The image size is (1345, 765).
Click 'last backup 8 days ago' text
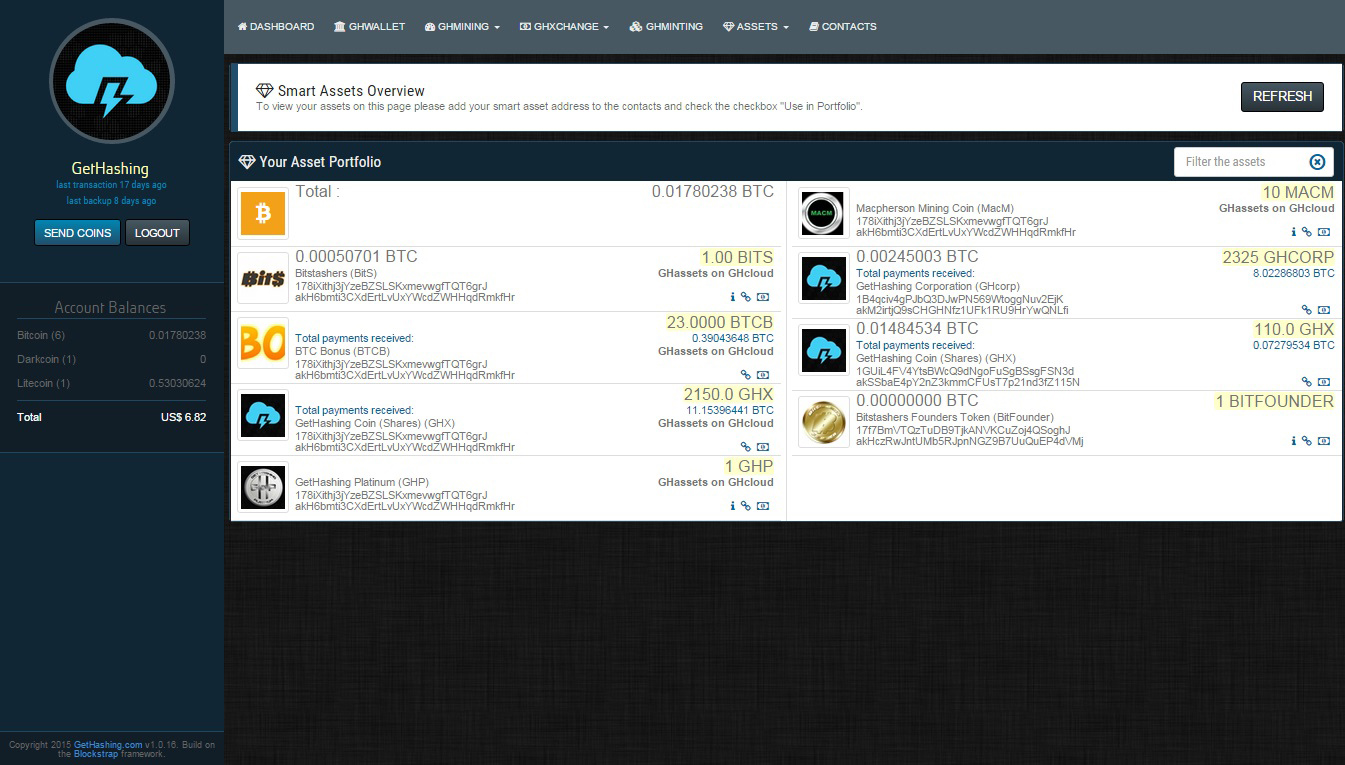(x=111, y=201)
